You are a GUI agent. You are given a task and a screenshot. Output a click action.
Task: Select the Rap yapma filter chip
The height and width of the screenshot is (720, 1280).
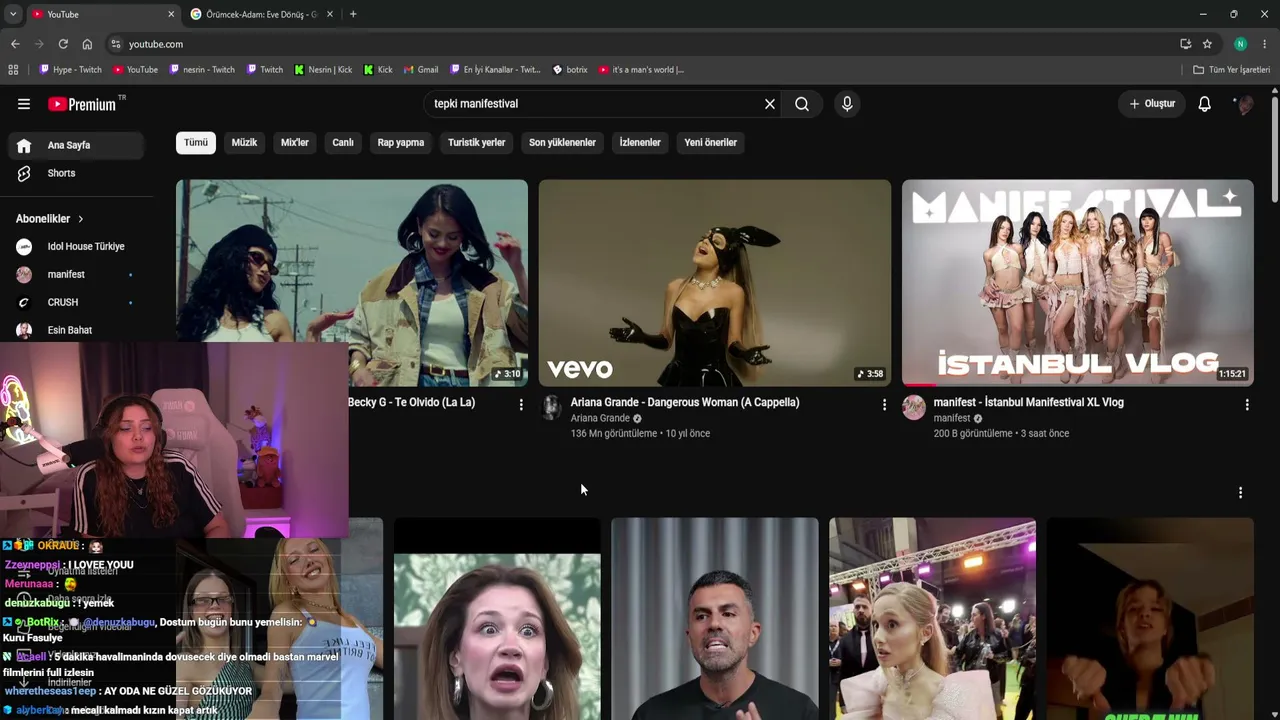(401, 142)
